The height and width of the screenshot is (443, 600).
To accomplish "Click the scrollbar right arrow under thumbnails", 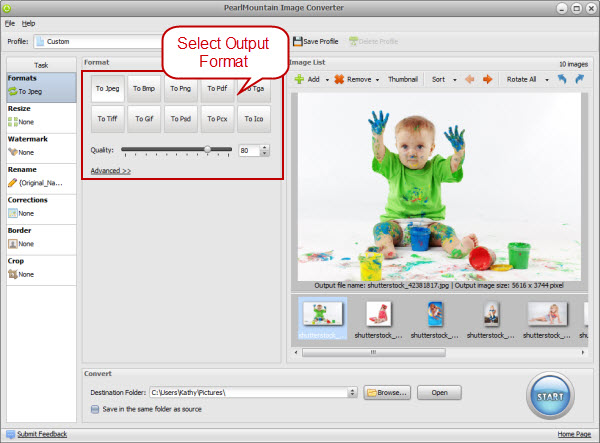I will (x=583, y=352).
